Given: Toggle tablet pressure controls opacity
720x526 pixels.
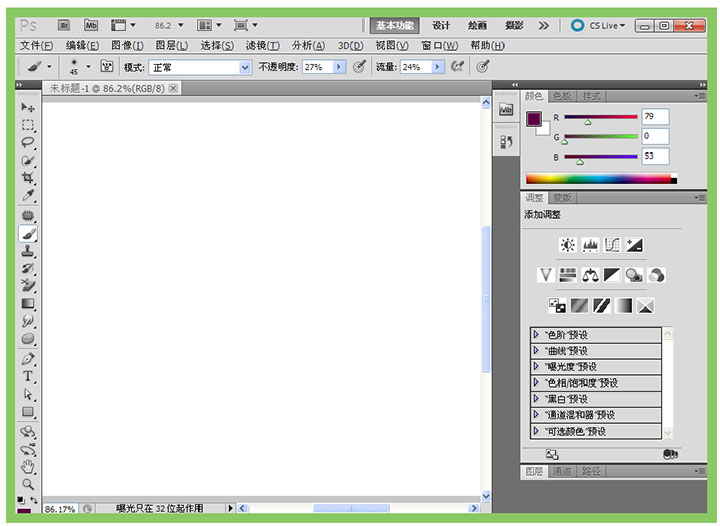Looking at the screenshot, I should pos(359,67).
